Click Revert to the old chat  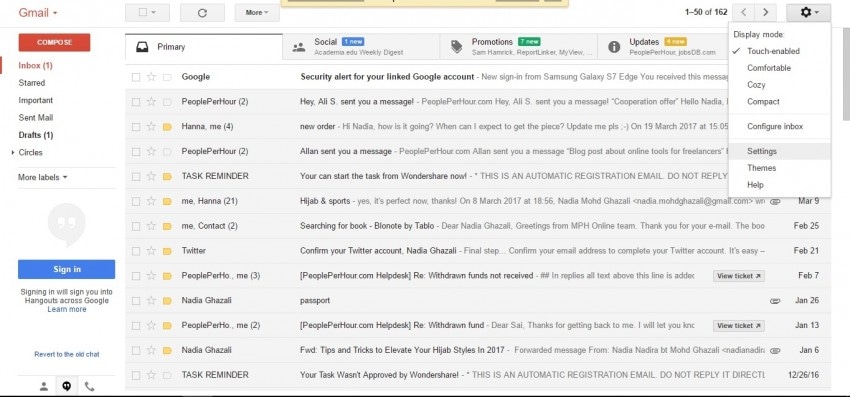(67, 354)
